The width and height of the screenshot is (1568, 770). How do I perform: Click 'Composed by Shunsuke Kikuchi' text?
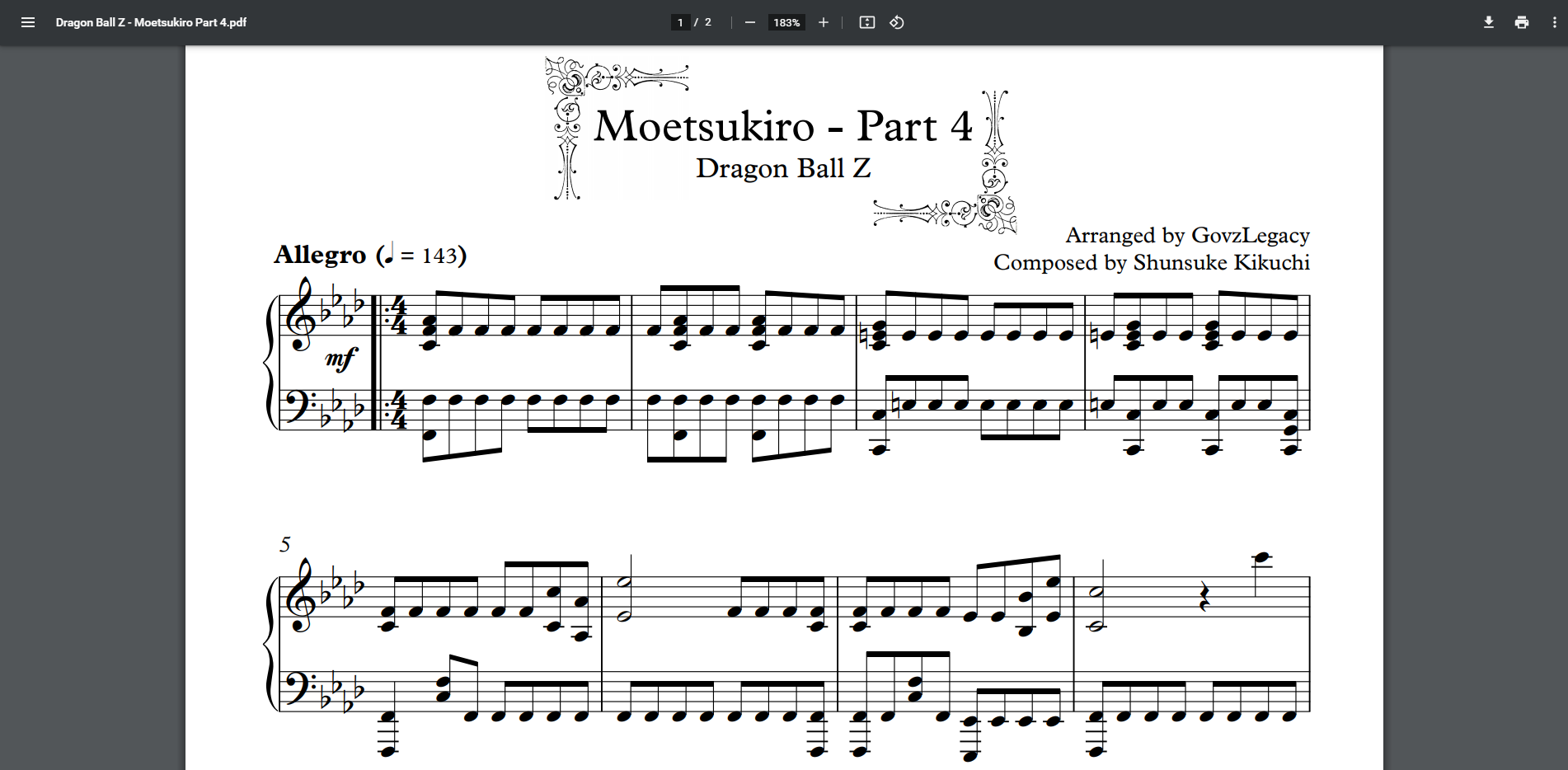point(1151,263)
